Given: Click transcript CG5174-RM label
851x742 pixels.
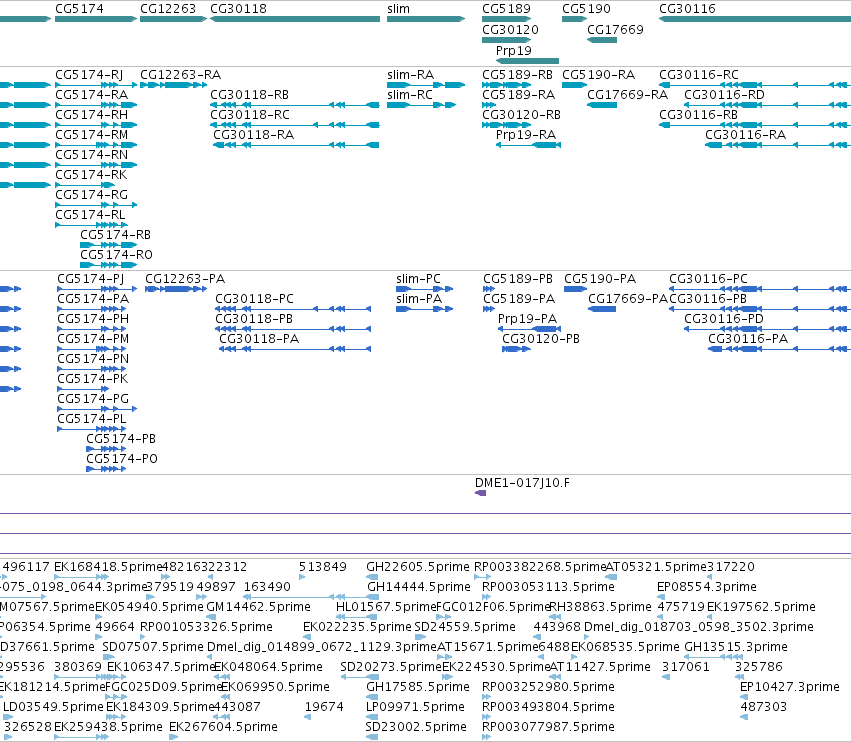Looking at the screenshot, I should click(92, 135).
